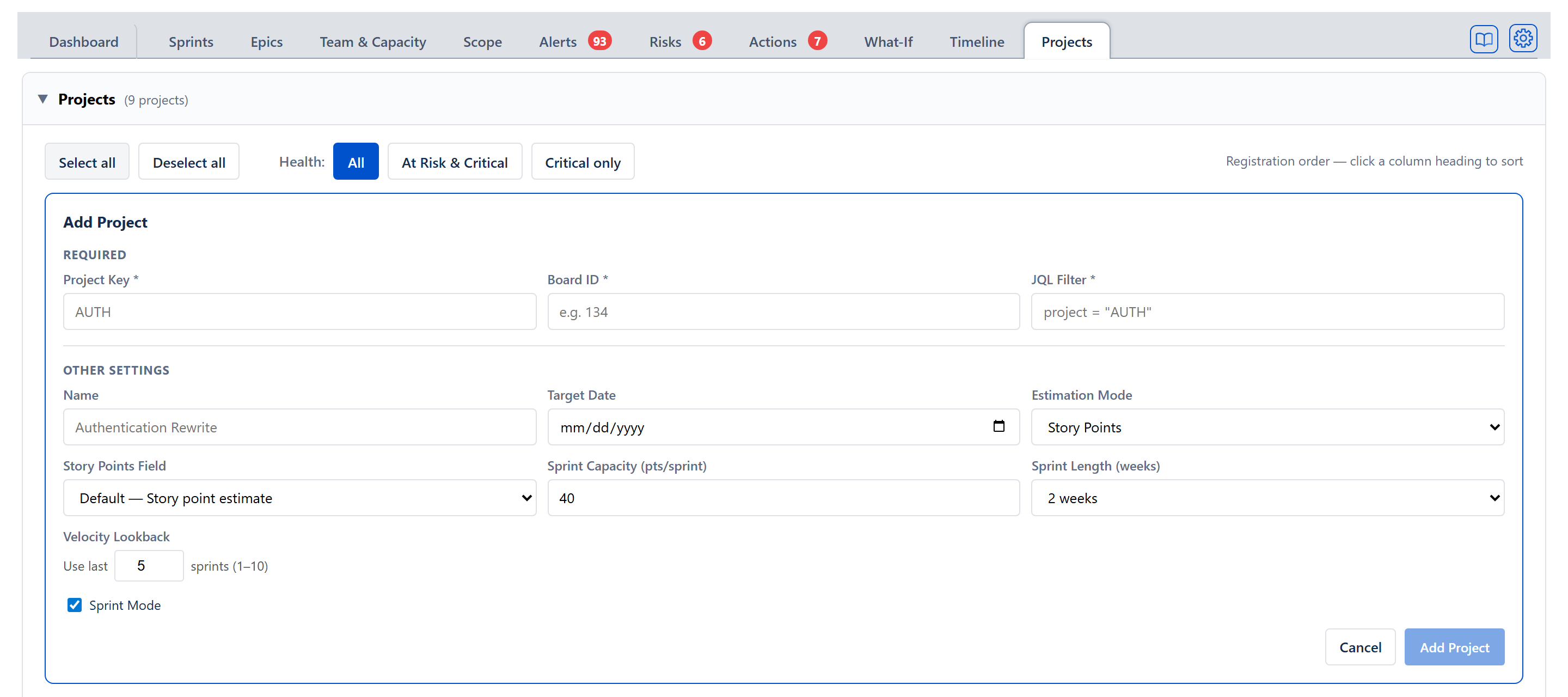Switch to the Dashboard tab
This screenshot has height=697, width=1568.
coord(84,41)
